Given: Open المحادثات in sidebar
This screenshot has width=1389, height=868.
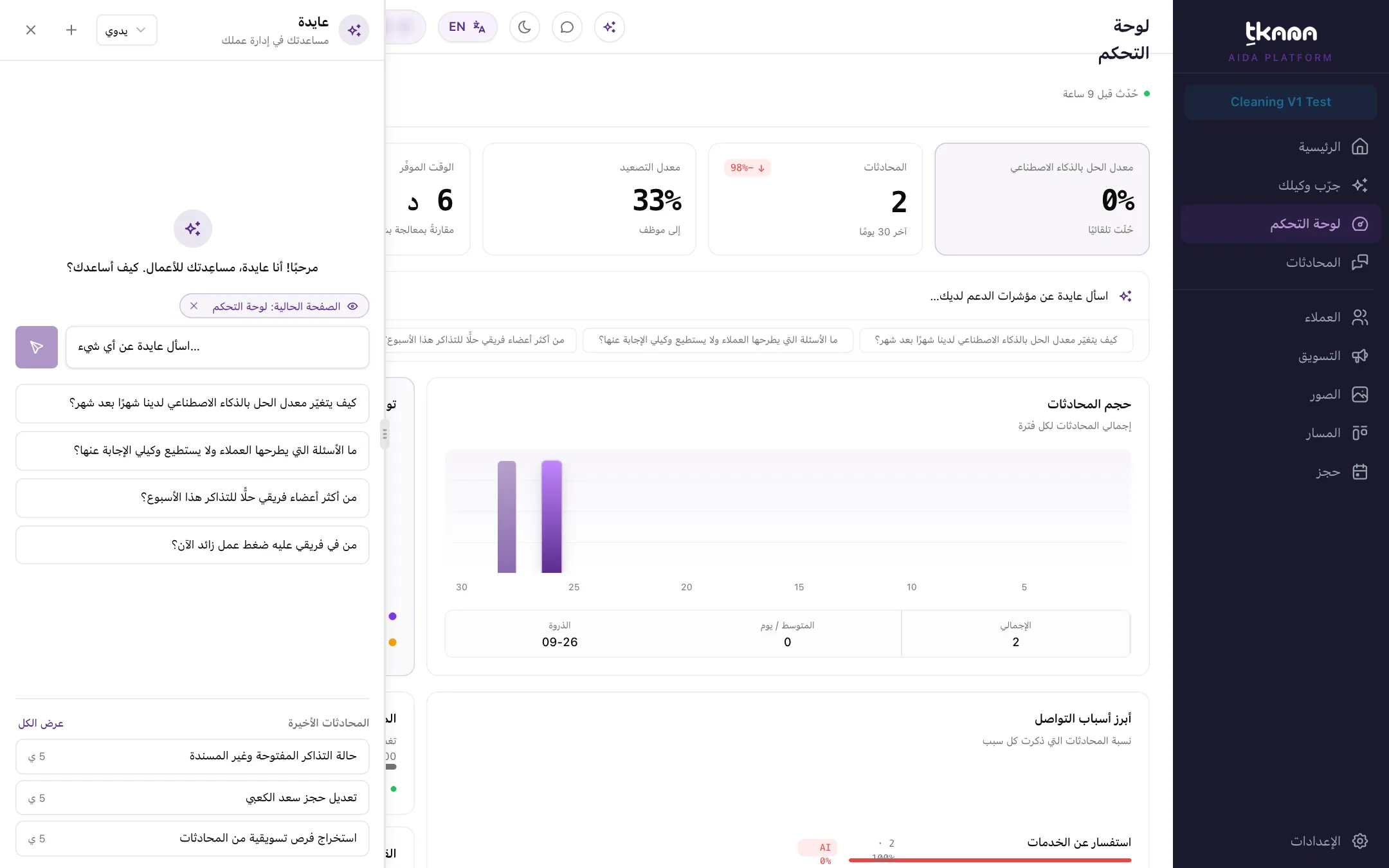Looking at the screenshot, I should (x=1280, y=262).
